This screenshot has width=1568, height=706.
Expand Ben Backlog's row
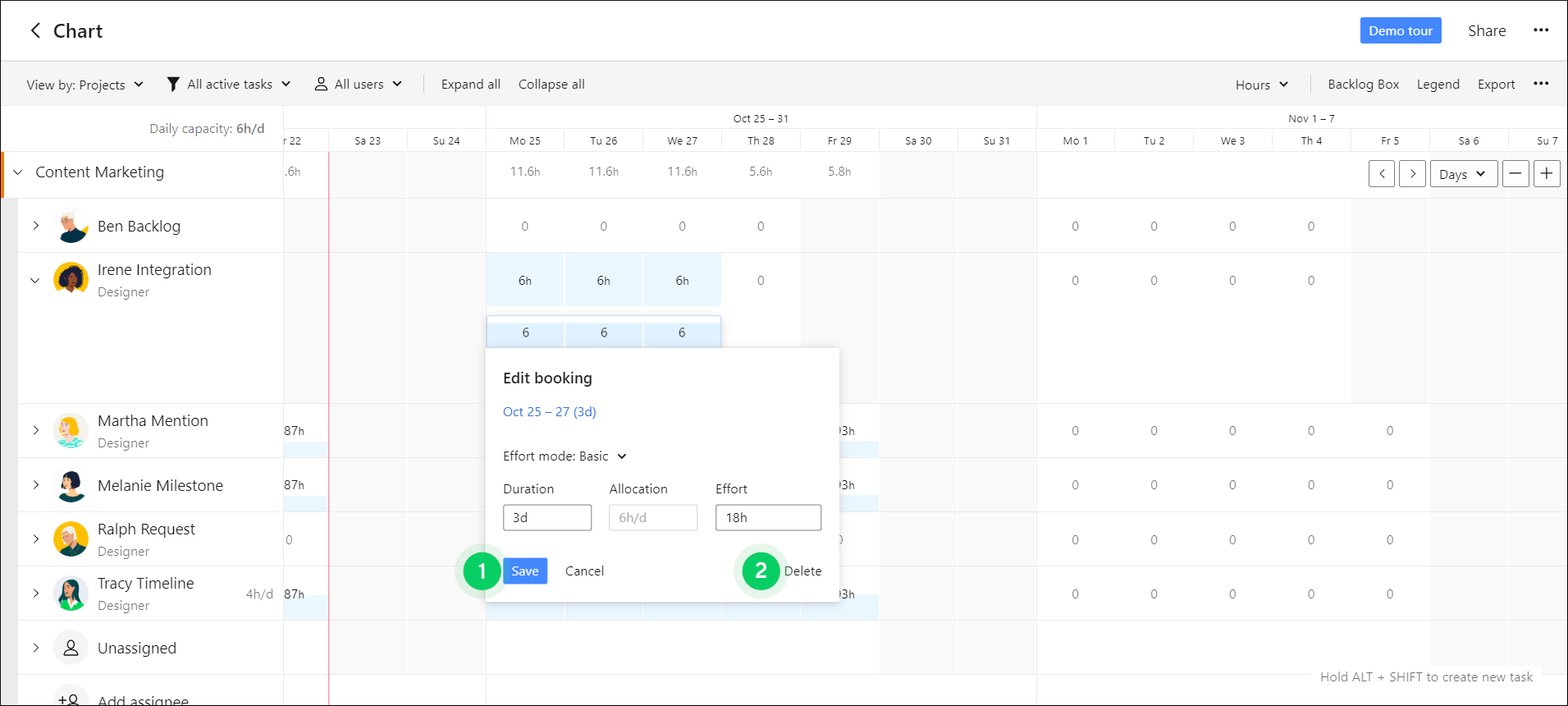(x=36, y=226)
